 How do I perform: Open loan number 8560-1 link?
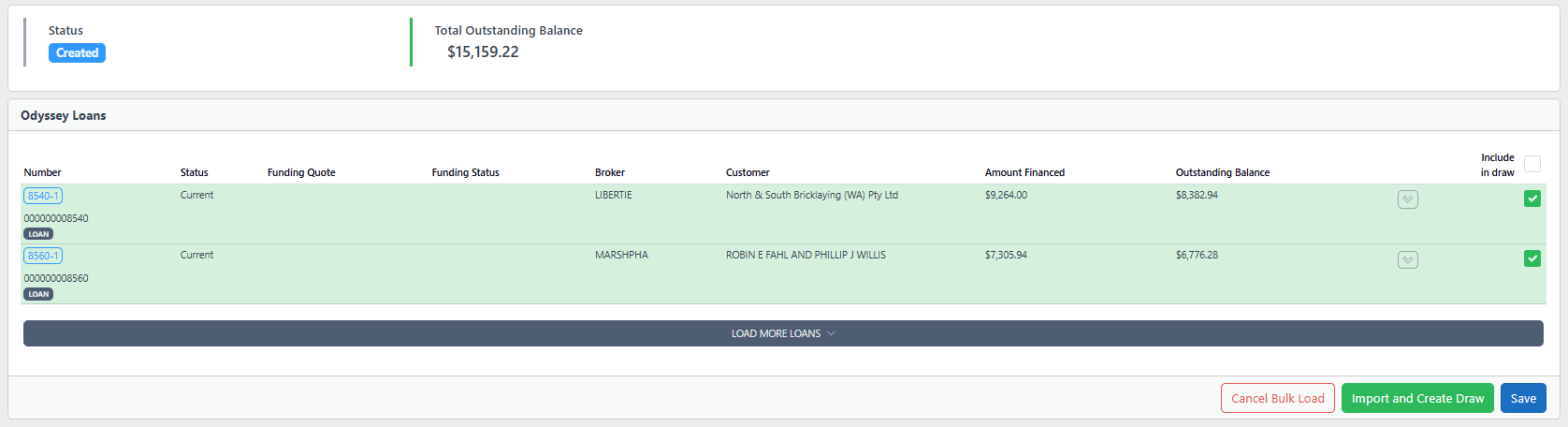(x=43, y=256)
